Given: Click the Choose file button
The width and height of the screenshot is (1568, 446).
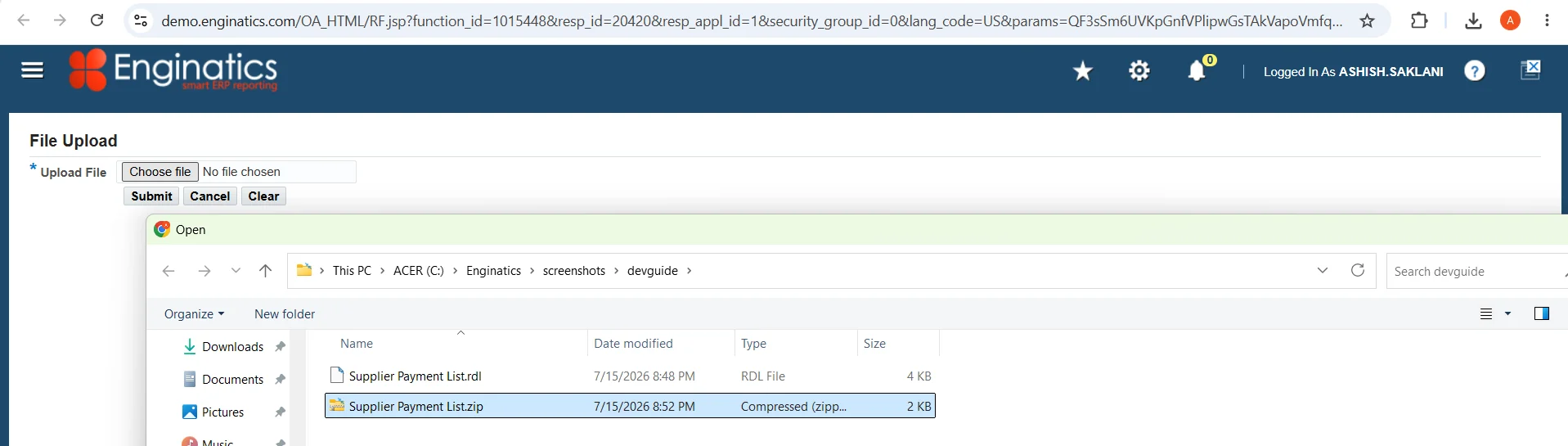Looking at the screenshot, I should 160,172.
